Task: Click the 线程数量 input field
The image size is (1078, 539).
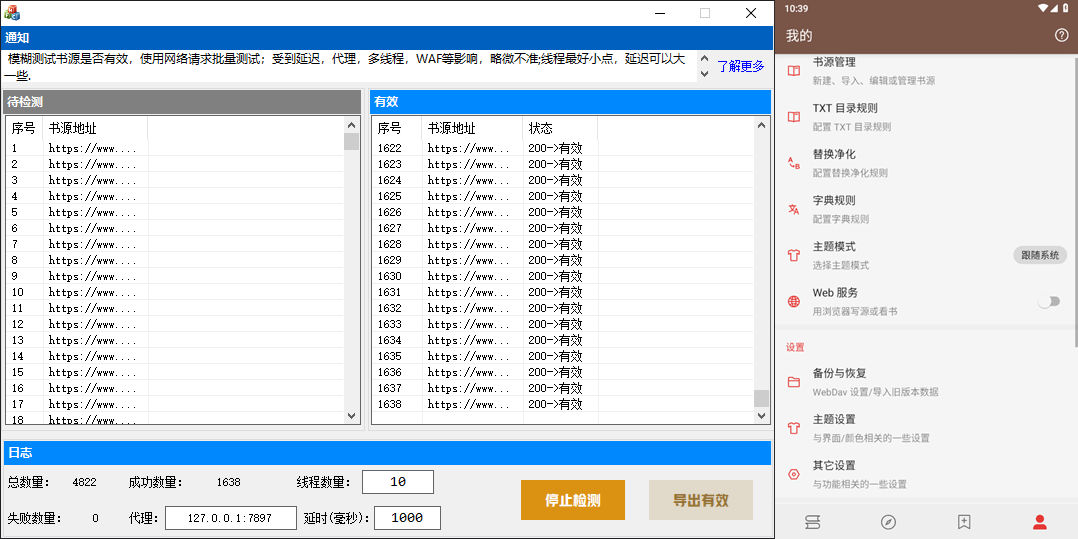Action: click(x=397, y=482)
